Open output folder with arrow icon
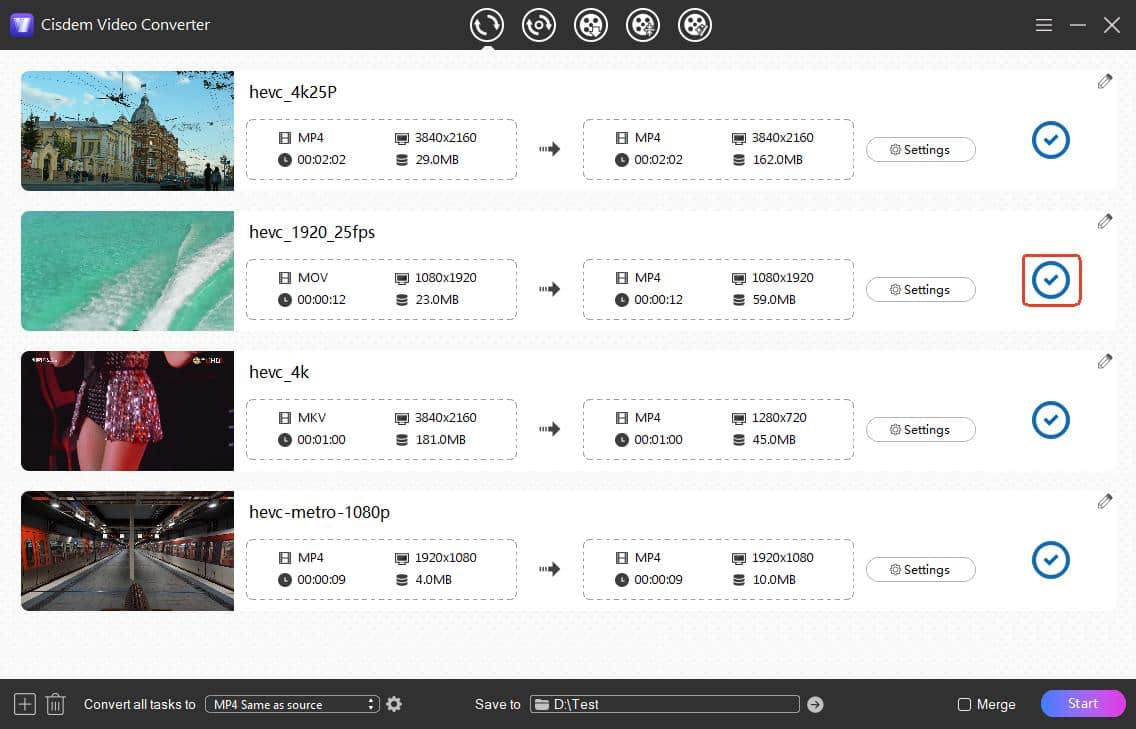Viewport: 1136px width, 729px height. tap(815, 704)
